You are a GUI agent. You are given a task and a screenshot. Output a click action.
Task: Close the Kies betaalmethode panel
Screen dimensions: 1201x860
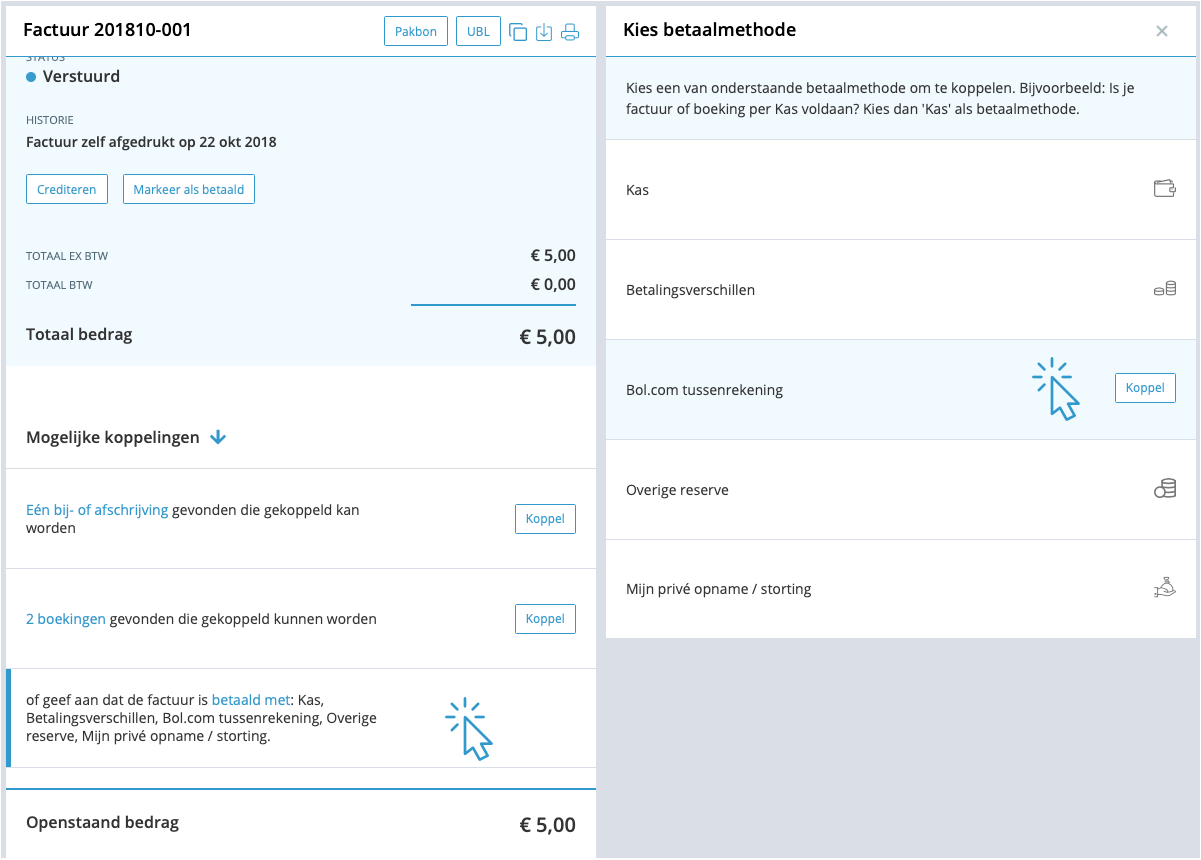pos(1162,31)
